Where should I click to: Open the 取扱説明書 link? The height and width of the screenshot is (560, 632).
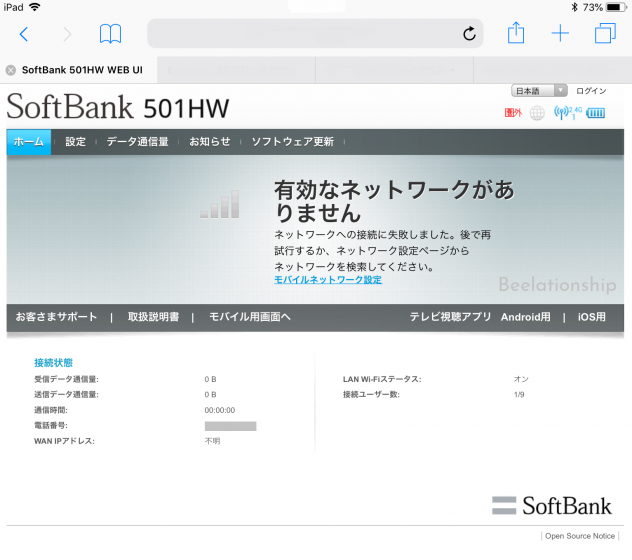[x=154, y=317]
